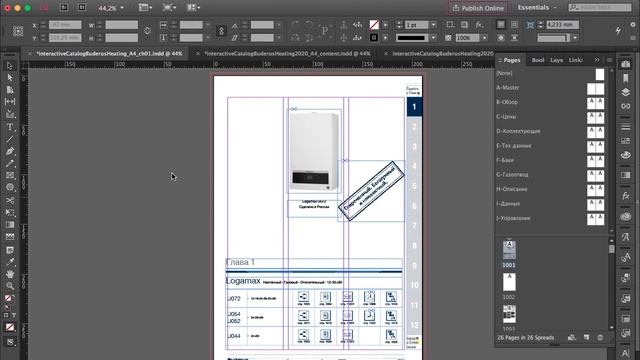Select the Direct Selection tool

click(10, 78)
